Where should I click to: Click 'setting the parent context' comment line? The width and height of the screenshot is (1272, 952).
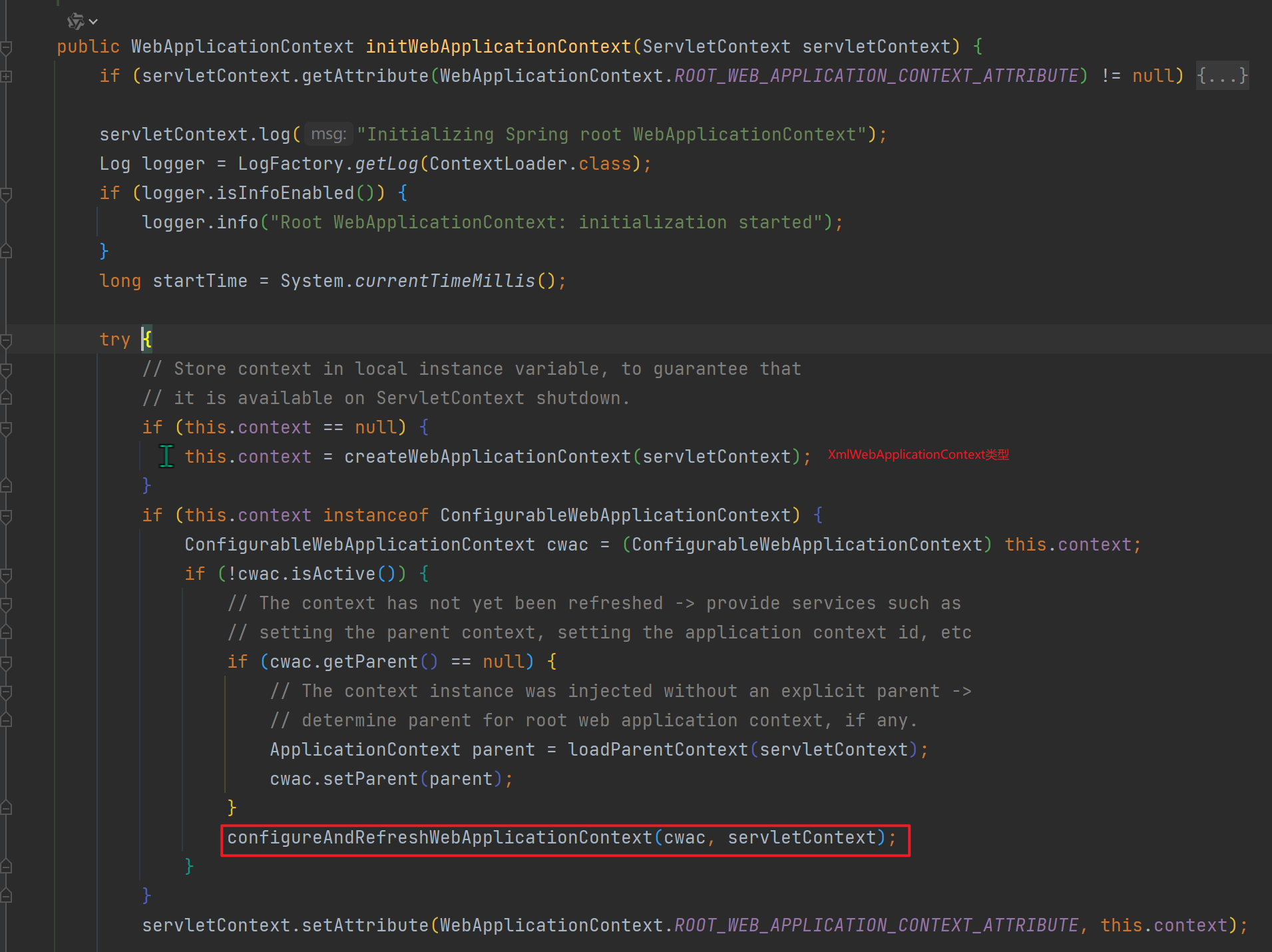tap(600, 632)
